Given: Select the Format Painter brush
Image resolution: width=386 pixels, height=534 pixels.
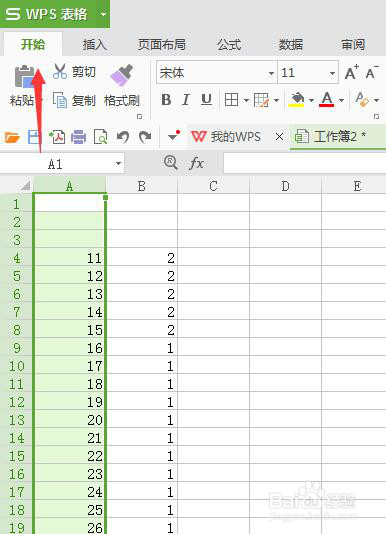Looking at the screenshot, I should coord(122,75).
